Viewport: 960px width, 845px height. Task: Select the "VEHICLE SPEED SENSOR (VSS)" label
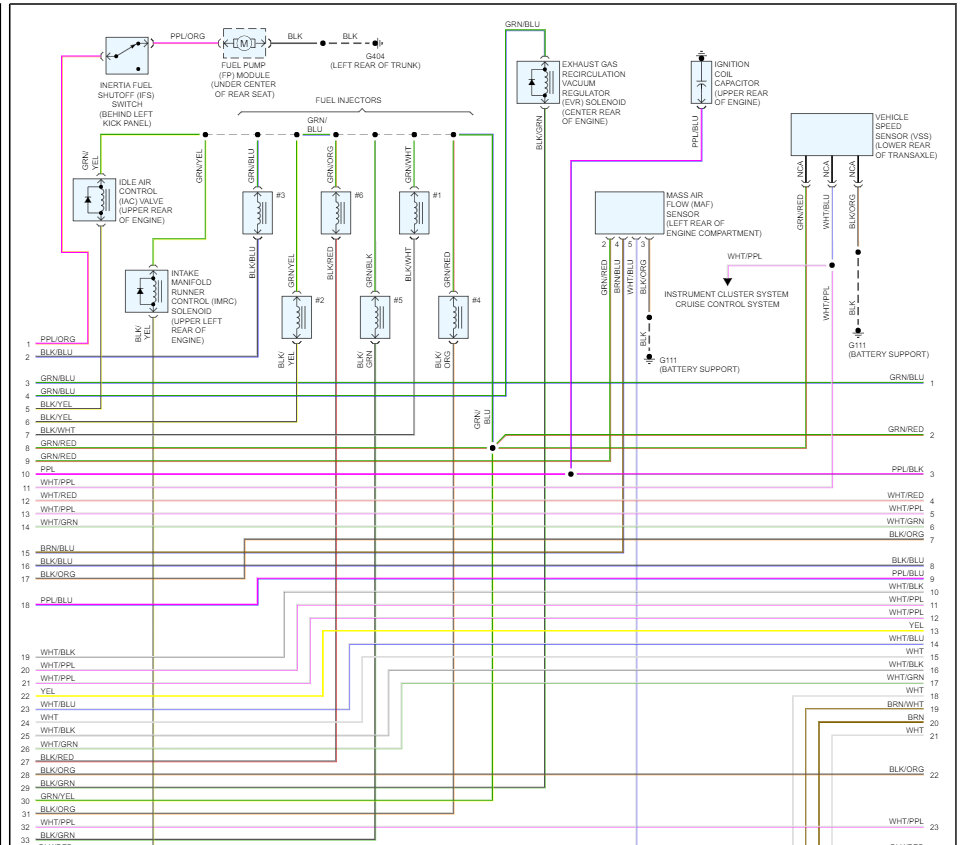click(x=906, y=136)
